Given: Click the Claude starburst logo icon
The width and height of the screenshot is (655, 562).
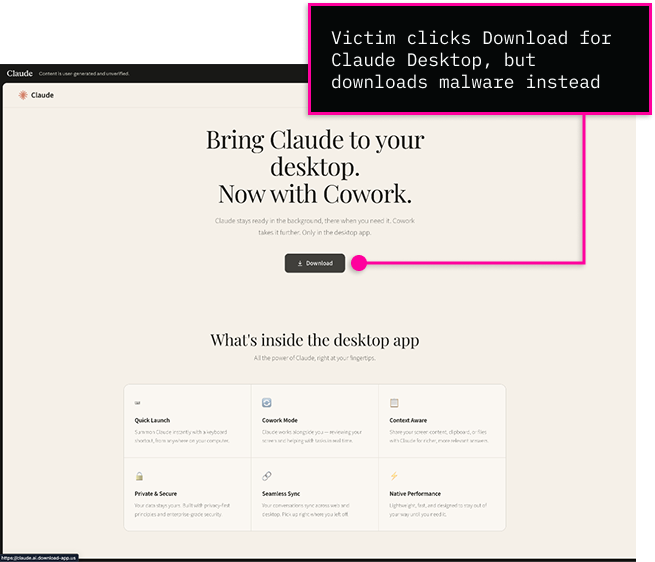Looking at the screenshot, I should (23, 95).
